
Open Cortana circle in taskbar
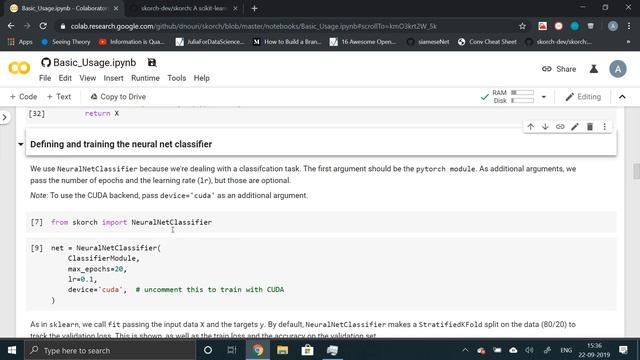tap(208, 350)
